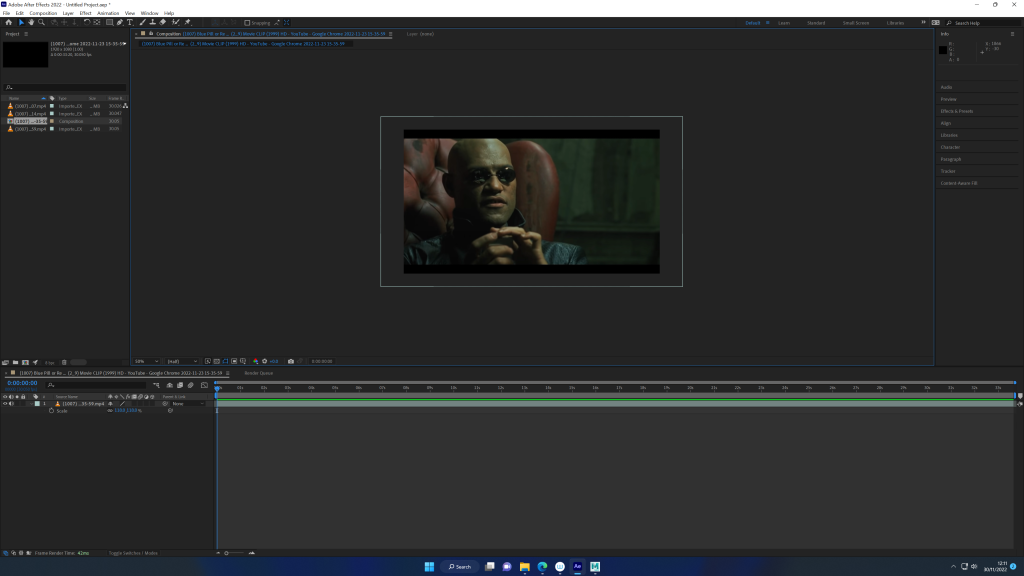The image size is (1024, 576).
Task: Open the Tracker panel
Action: pos(948,171)
